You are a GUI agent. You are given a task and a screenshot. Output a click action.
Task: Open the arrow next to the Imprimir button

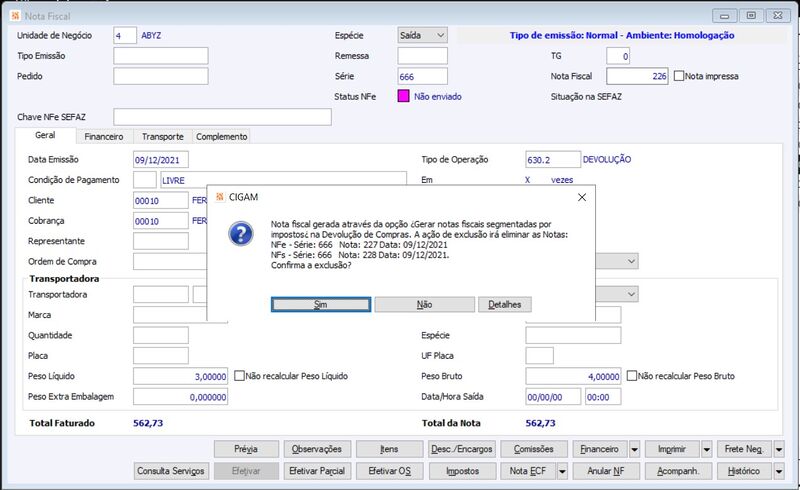pos(707,449)
